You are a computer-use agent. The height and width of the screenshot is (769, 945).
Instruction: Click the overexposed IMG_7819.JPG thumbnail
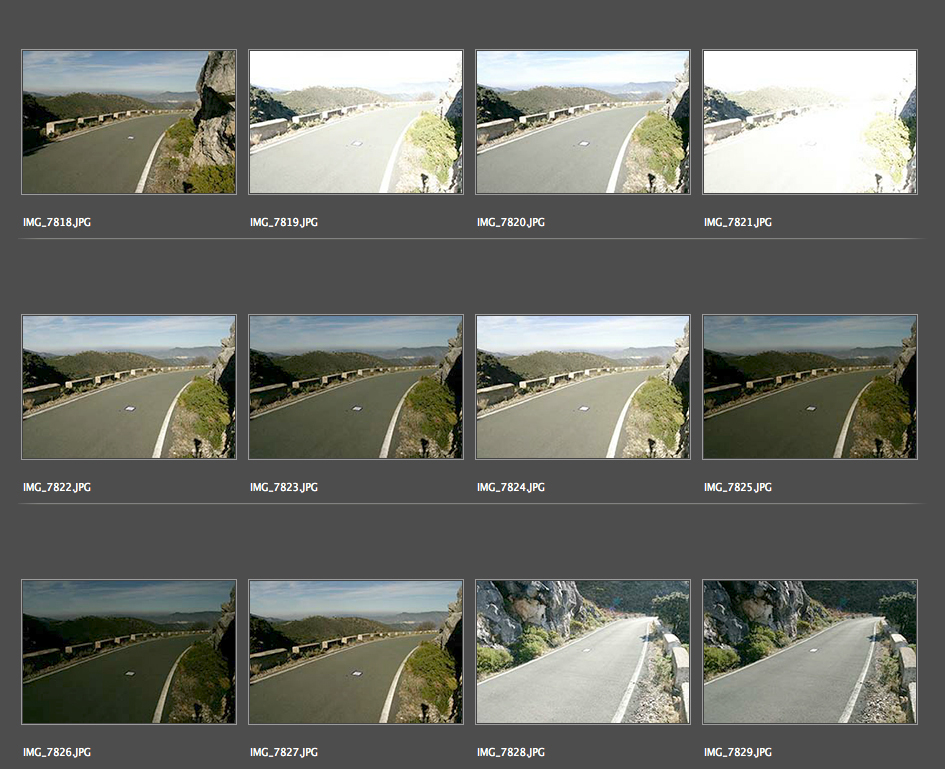click(x=356, y=122)
